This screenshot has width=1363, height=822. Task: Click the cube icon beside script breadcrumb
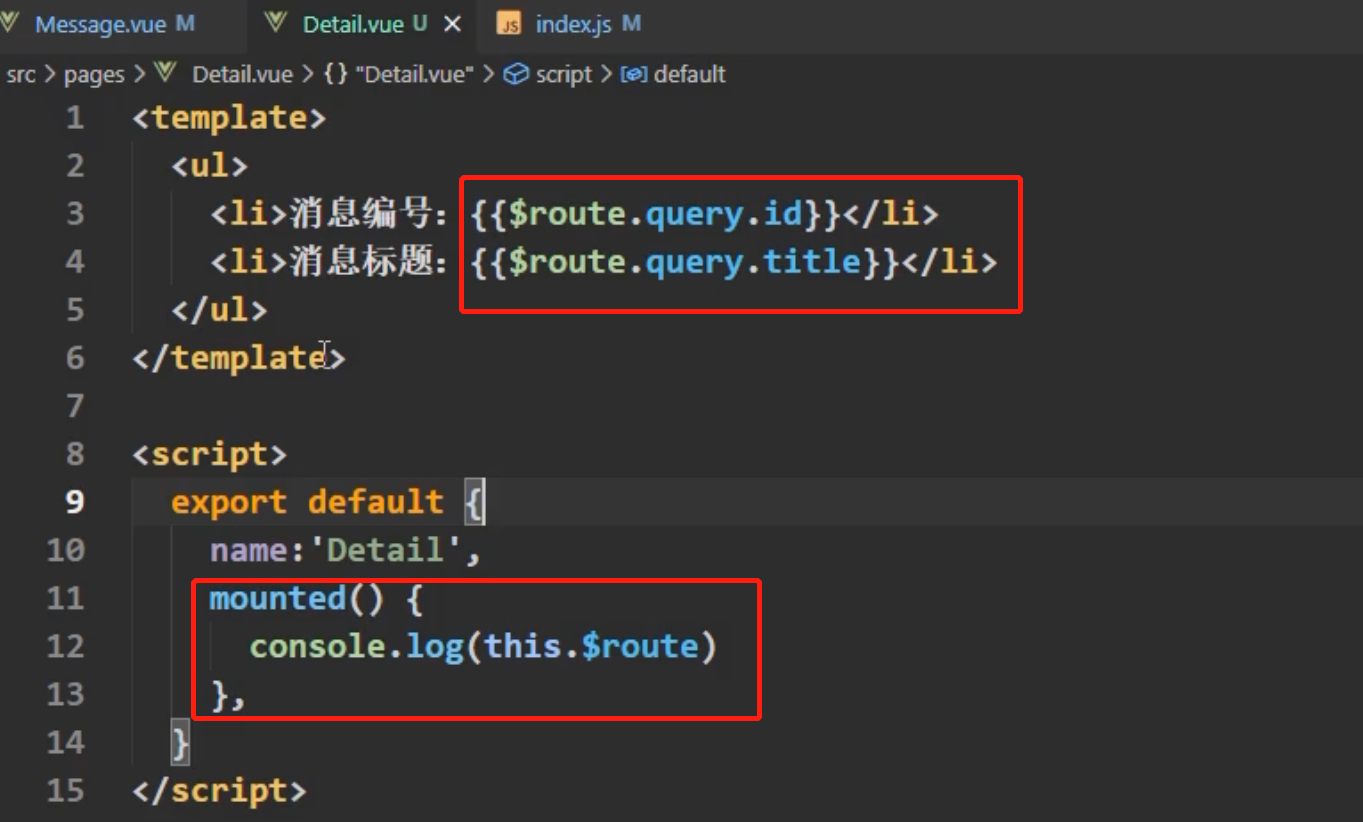pos(516,75)
